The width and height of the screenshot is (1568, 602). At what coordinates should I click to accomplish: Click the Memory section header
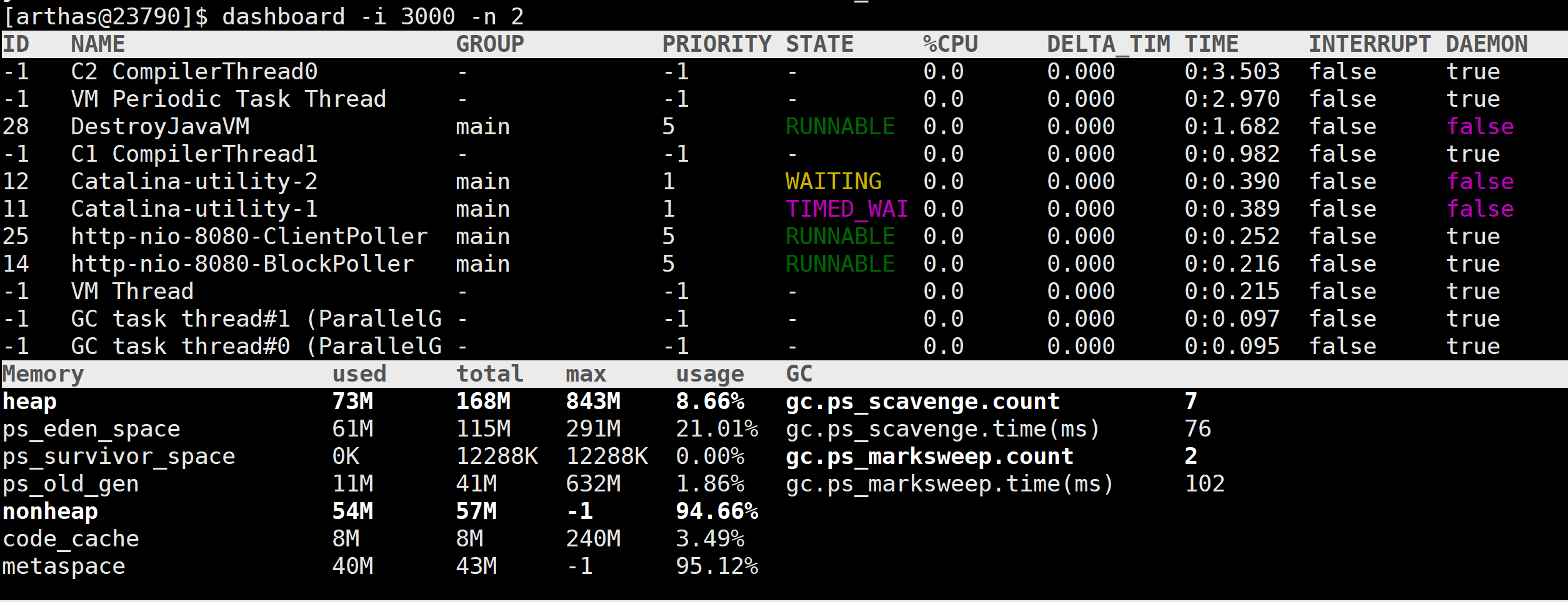click(43, 373)
